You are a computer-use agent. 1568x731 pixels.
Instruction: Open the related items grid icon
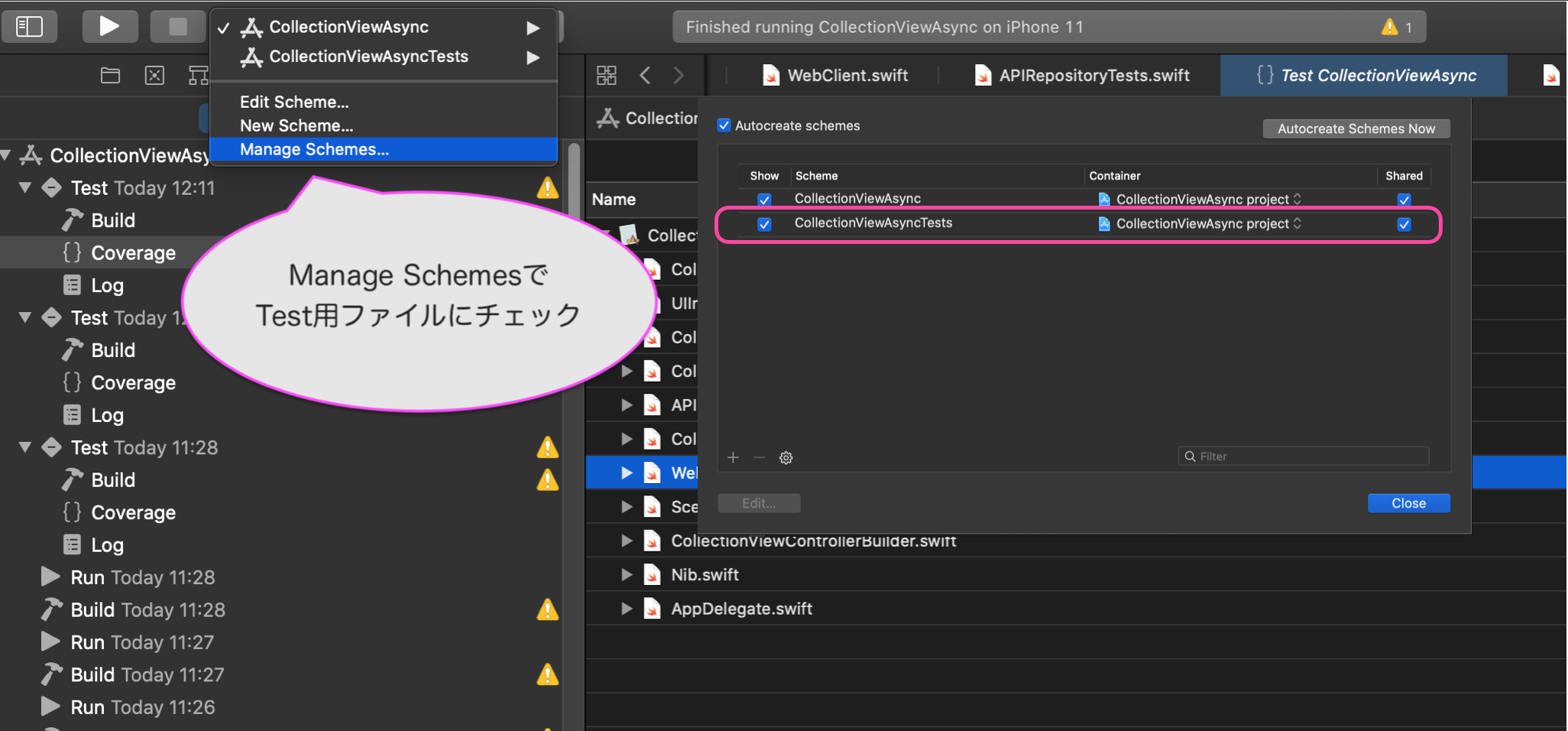(607, 75)
